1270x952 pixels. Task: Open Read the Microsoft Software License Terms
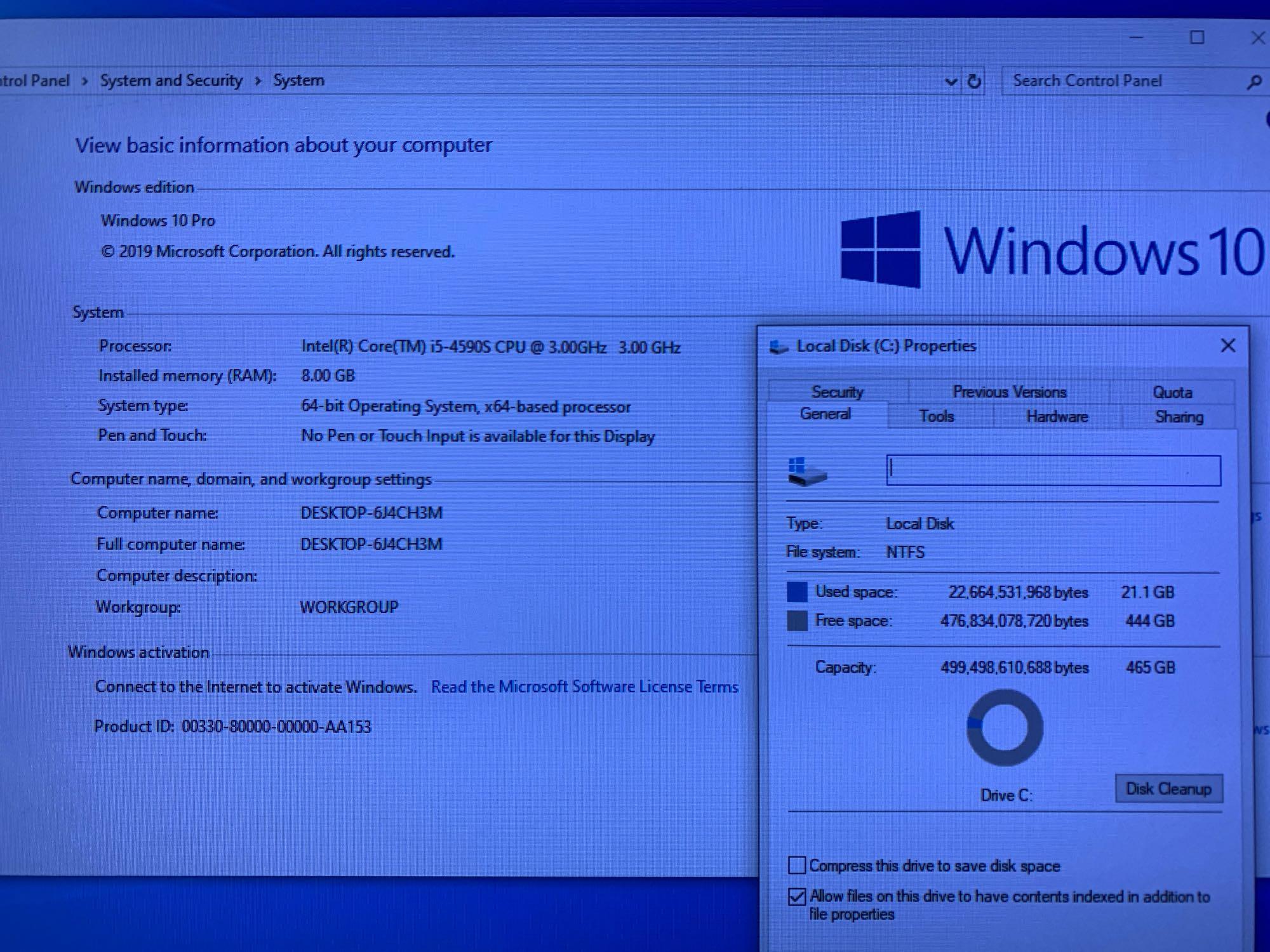coord(585,687)
